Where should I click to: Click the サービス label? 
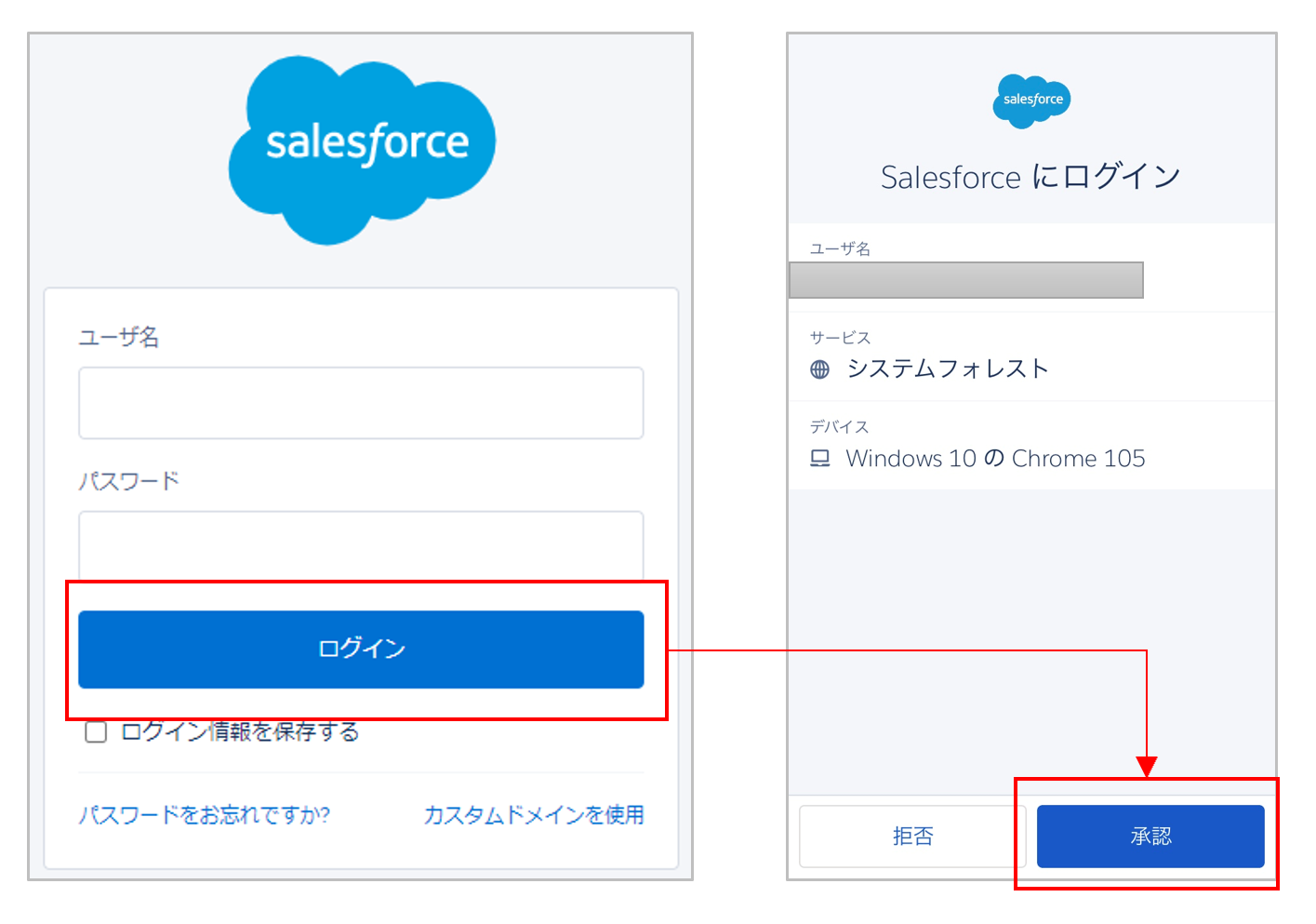coord(840,338)
